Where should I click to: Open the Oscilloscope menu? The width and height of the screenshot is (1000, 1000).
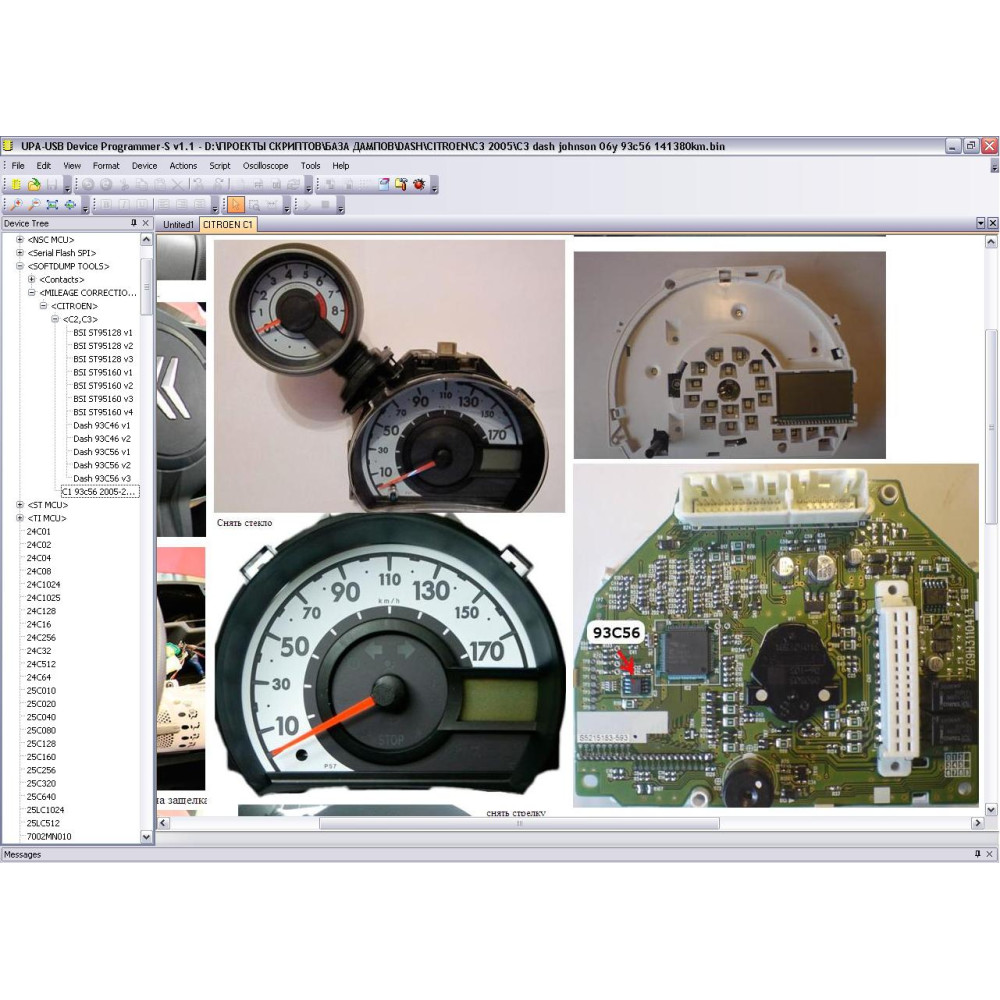coord(265,166)
